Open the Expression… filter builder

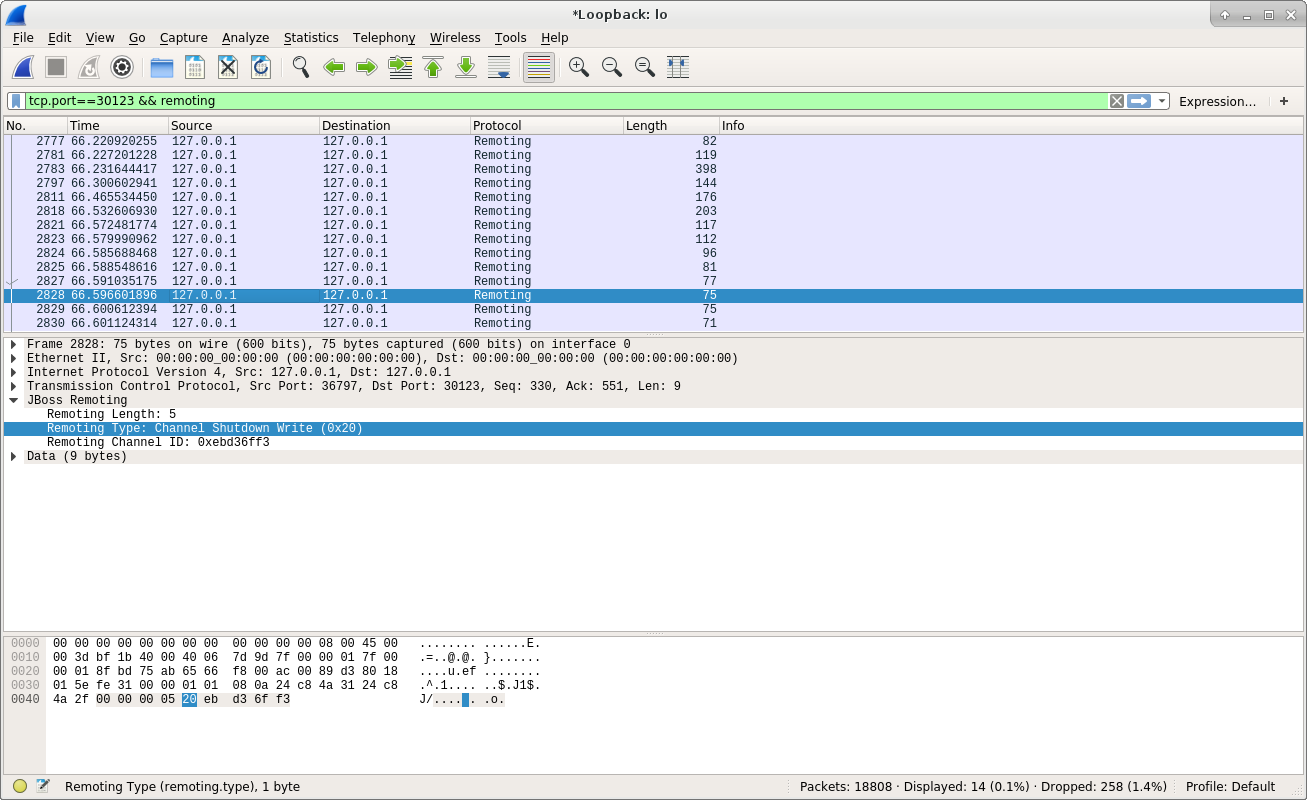coord(1217,101)
